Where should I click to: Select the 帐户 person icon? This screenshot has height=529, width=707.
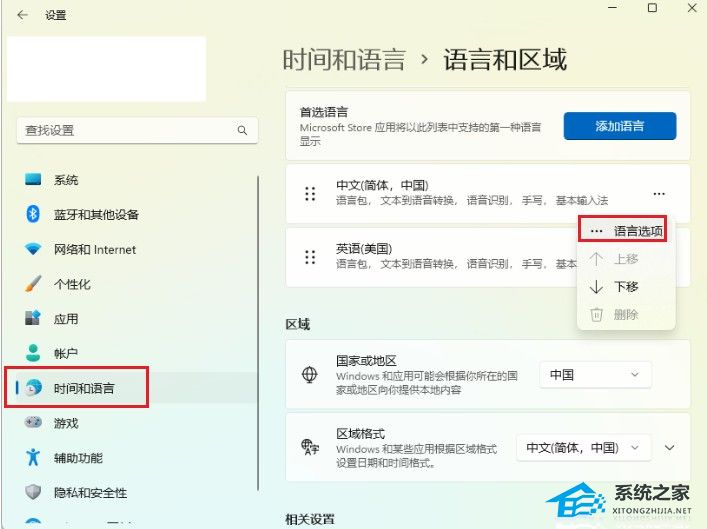33,353
